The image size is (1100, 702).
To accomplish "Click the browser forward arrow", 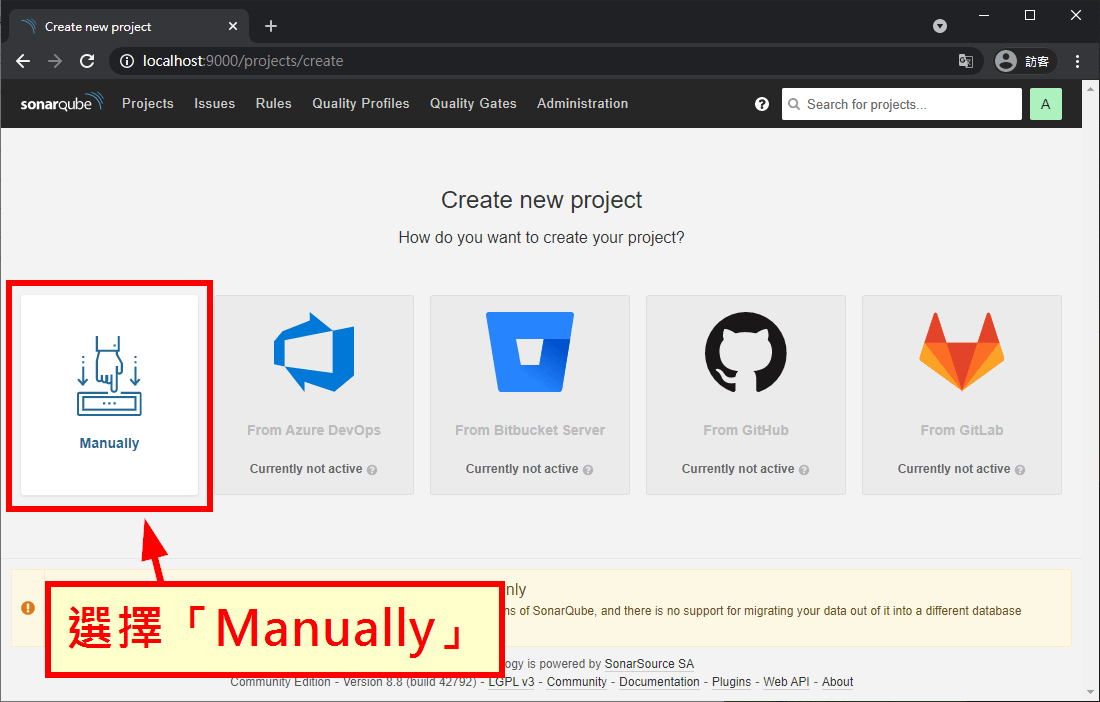I will 55,61.
